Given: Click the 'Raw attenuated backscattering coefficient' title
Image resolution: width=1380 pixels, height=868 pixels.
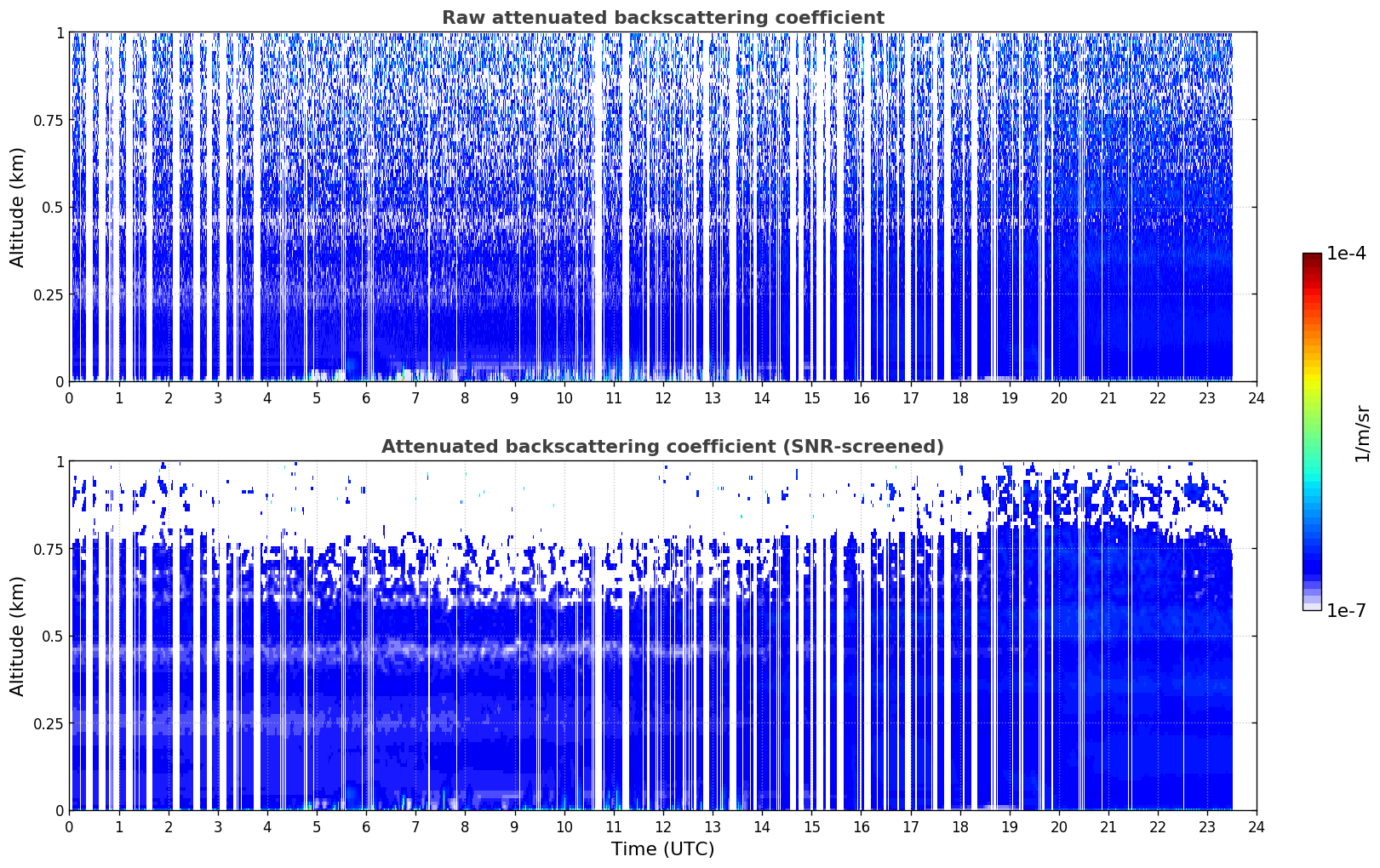Looking at the screenshot, I should pyautogui.click(x=662, y=18).
